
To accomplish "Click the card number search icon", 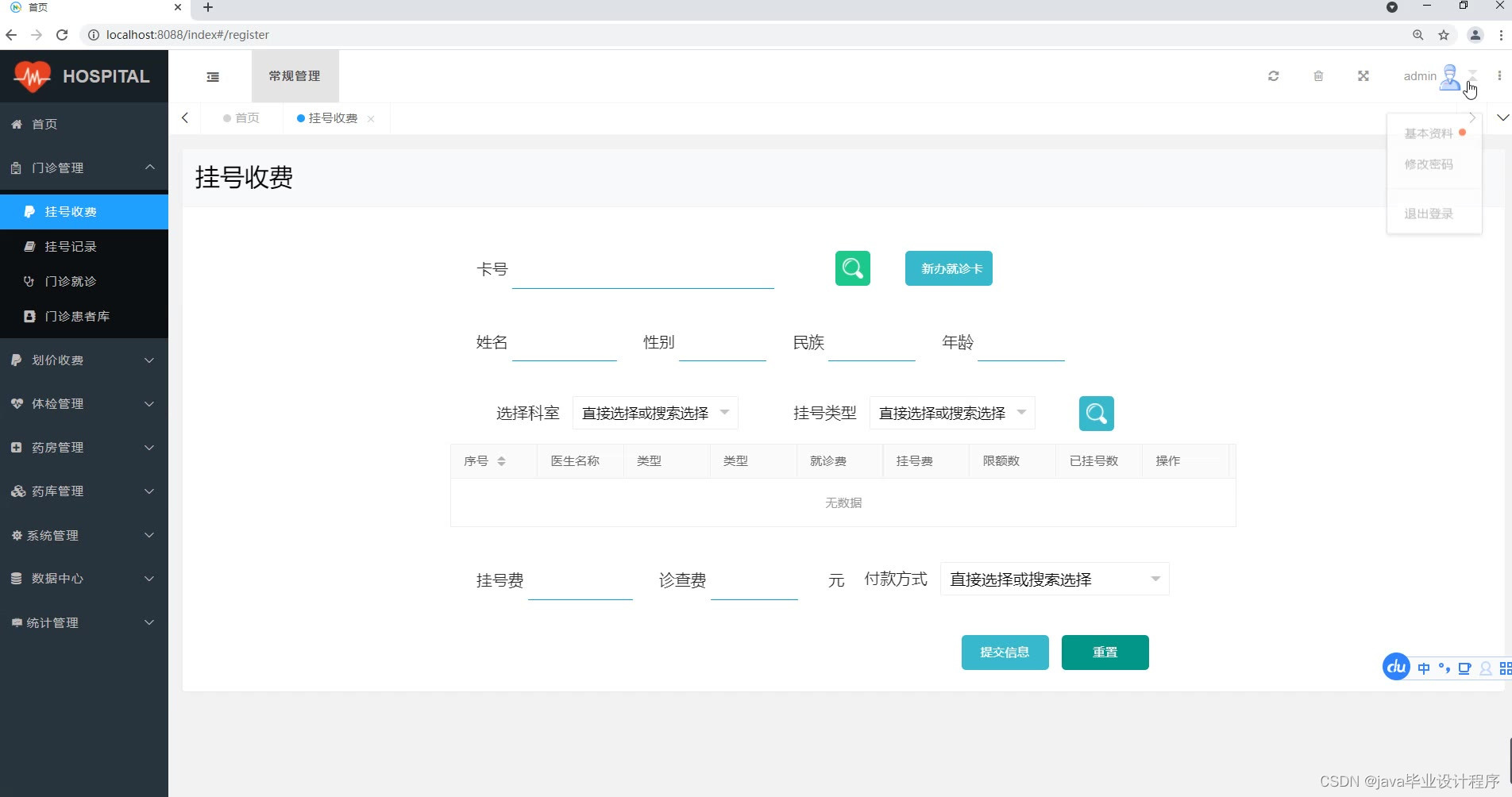I will 852,268.
